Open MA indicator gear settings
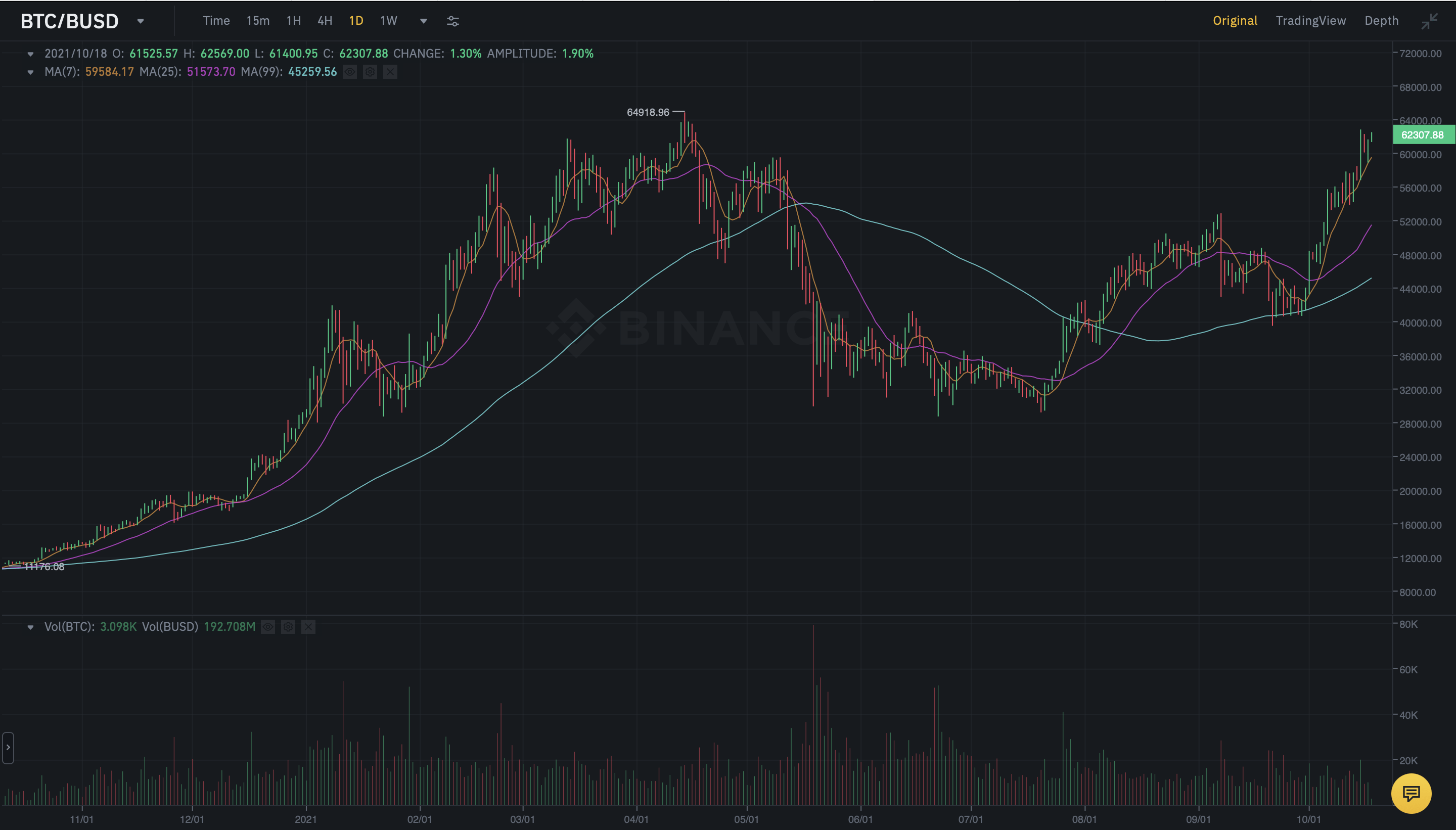The image size is (1456, 830). pyautogui.click(x=370, y=72)
